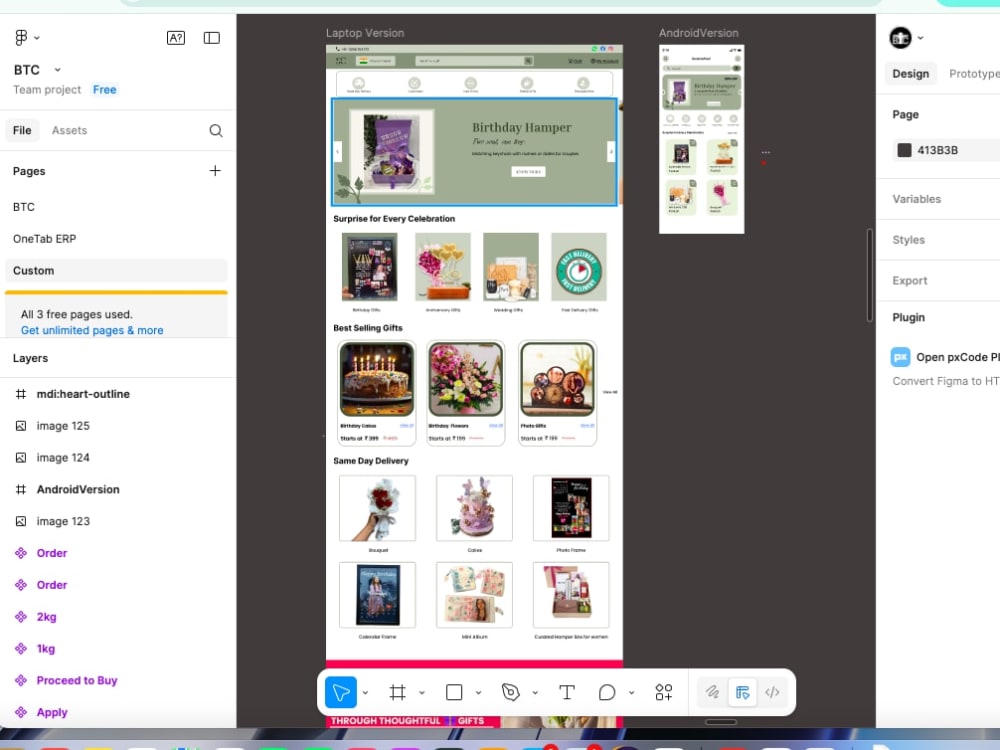The width and height of the screenshot is (1000, 750).
Task: Select the Custom page
Action: coord(116,270)
